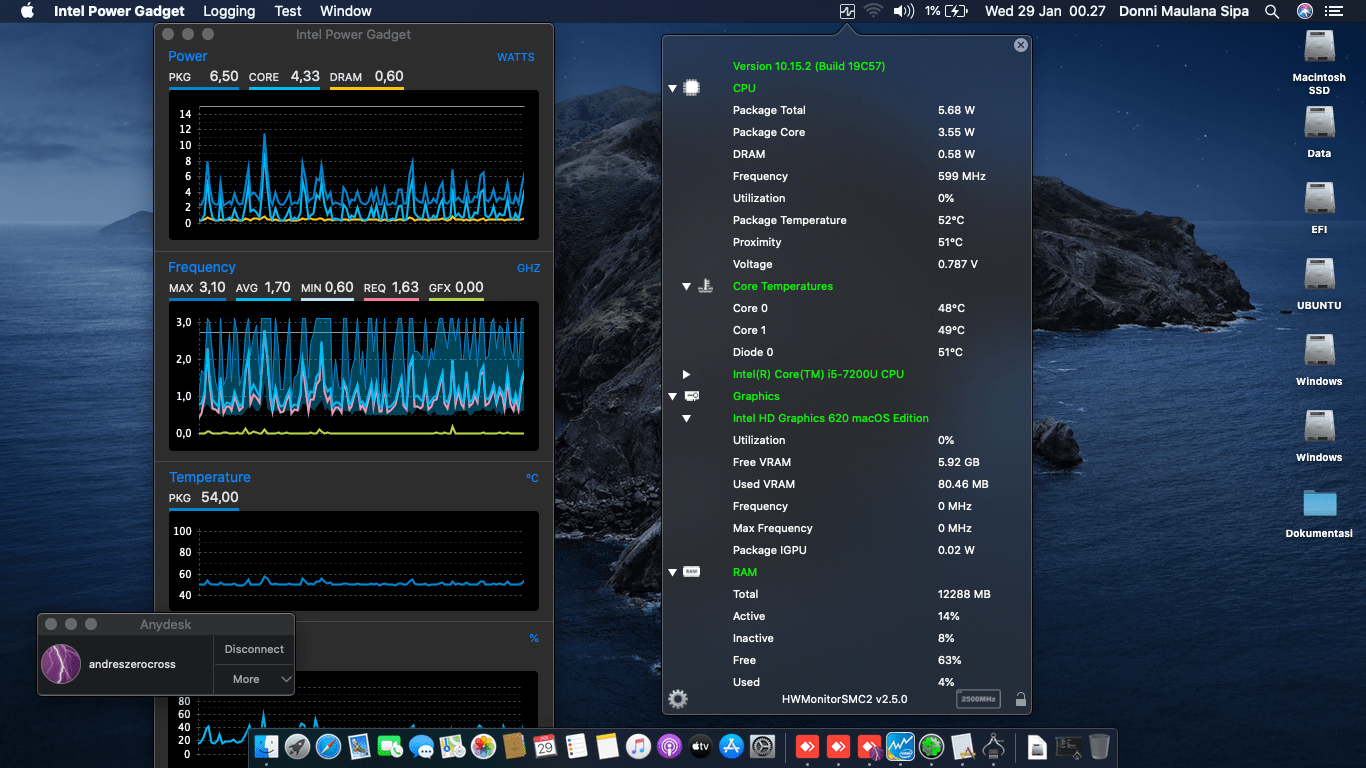1366x768 pixels.
Task: Click the HWMonitor menu bar status icon
Action: coord(848,11)
